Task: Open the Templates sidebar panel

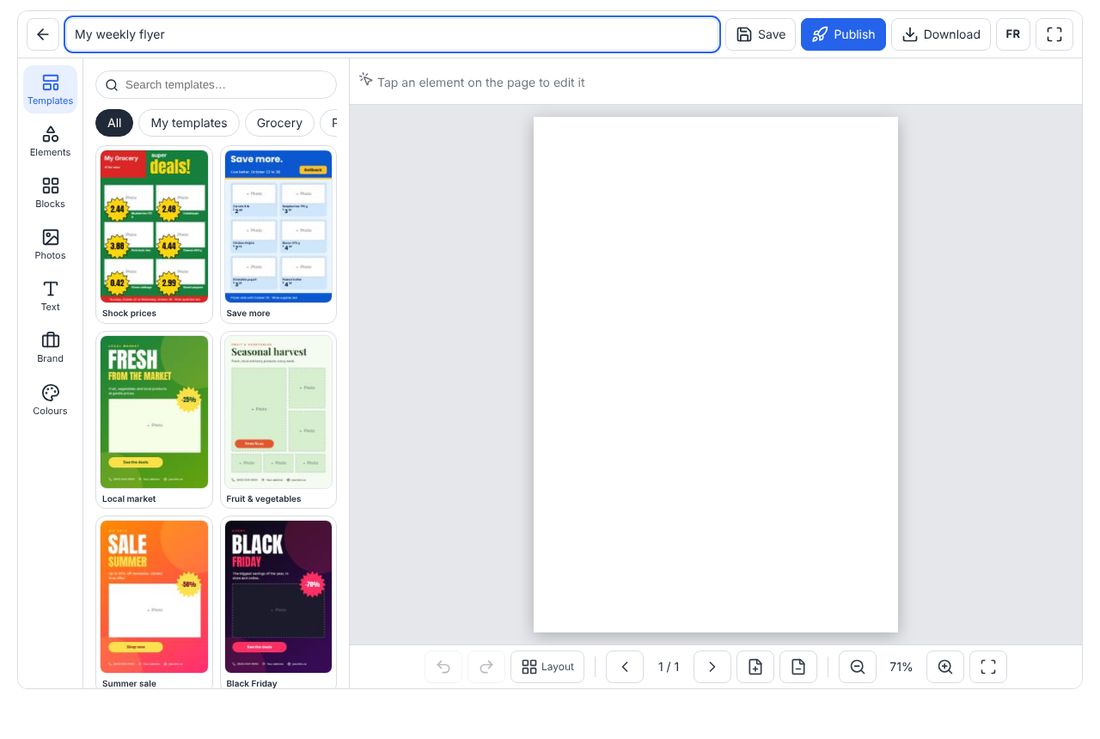Action: (50, 90)
